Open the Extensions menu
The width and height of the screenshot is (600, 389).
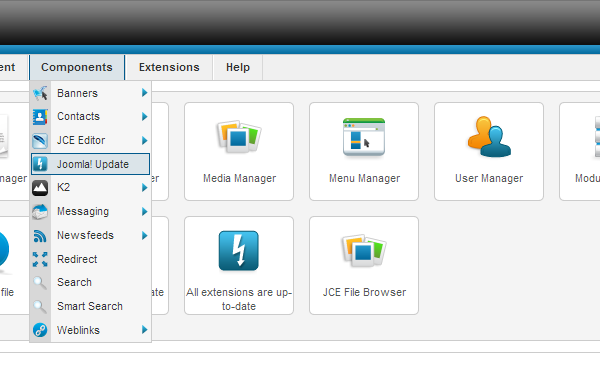[x=169, y=67]
